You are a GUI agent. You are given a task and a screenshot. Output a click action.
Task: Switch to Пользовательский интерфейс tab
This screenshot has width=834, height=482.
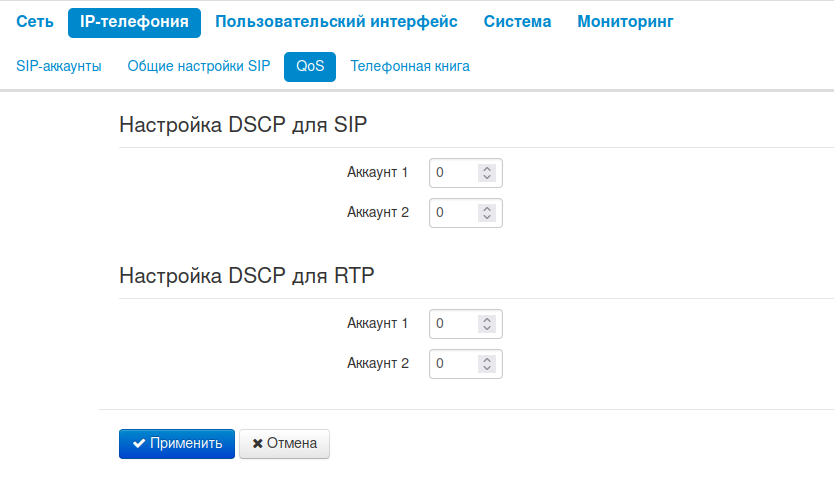(x=336, y=21)
